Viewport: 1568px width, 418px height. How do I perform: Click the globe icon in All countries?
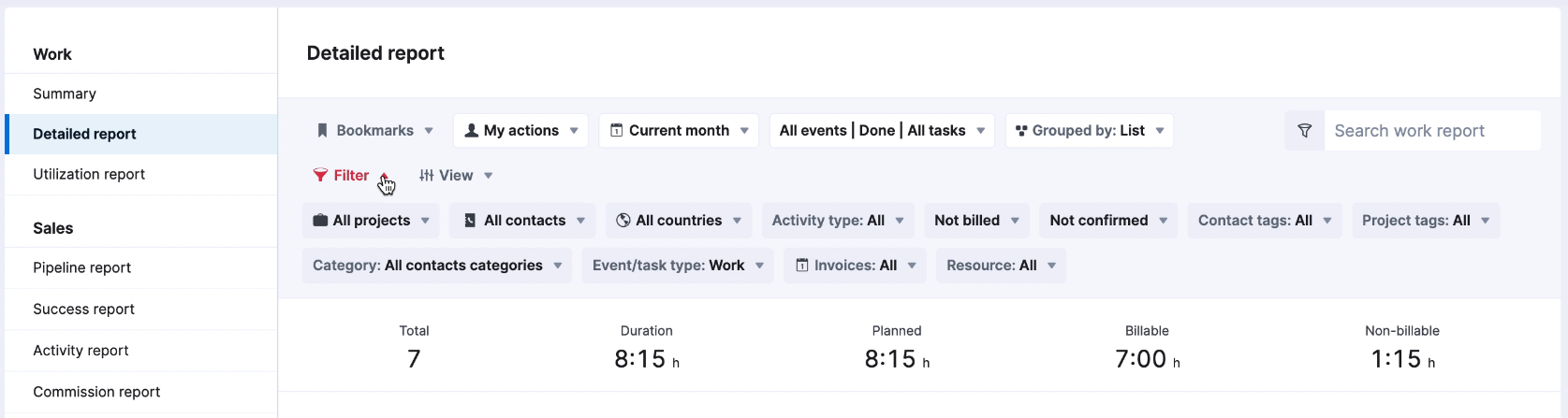623,221
